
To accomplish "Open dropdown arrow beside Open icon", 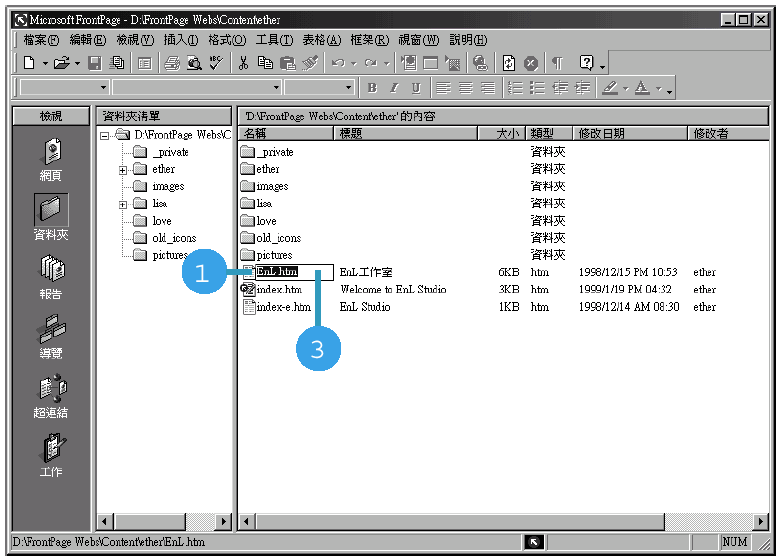I will pyautogui.click(x=77, y=63).
